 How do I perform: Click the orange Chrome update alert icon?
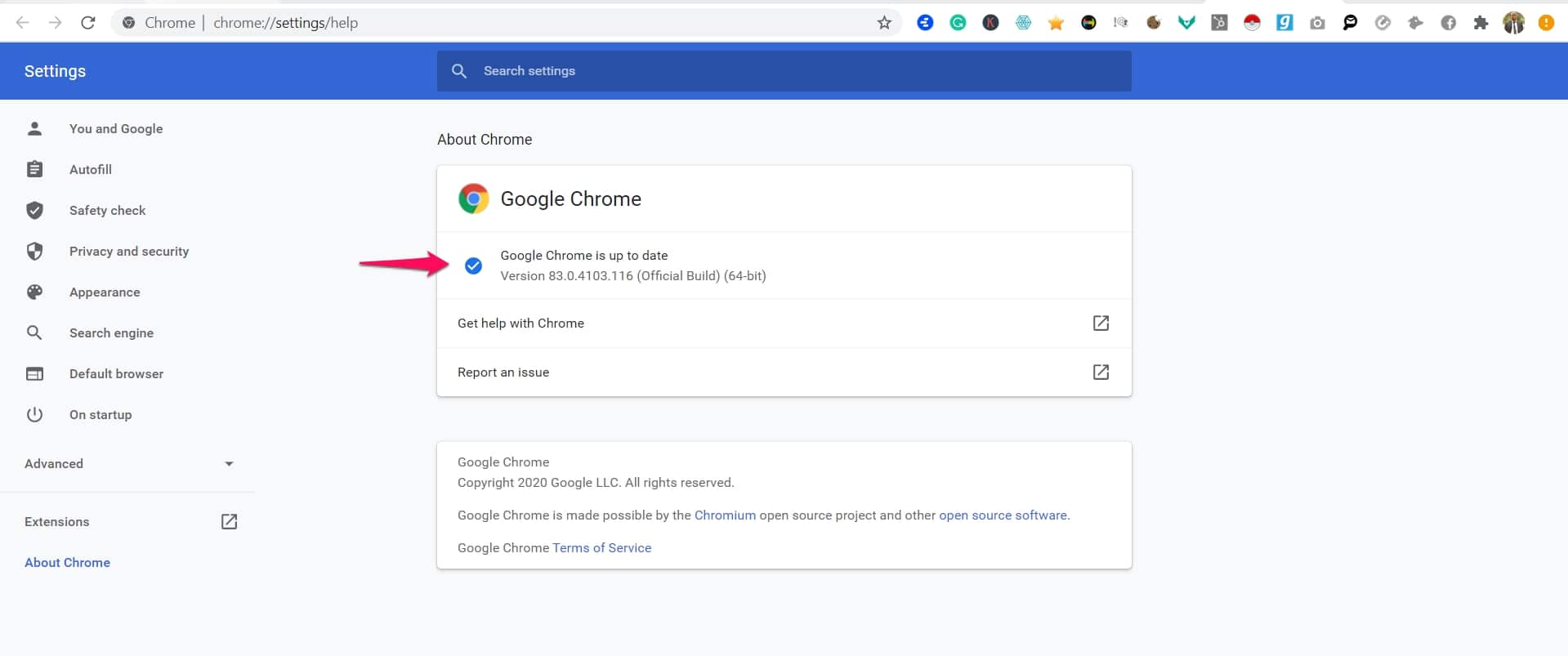pos(1546,23)
